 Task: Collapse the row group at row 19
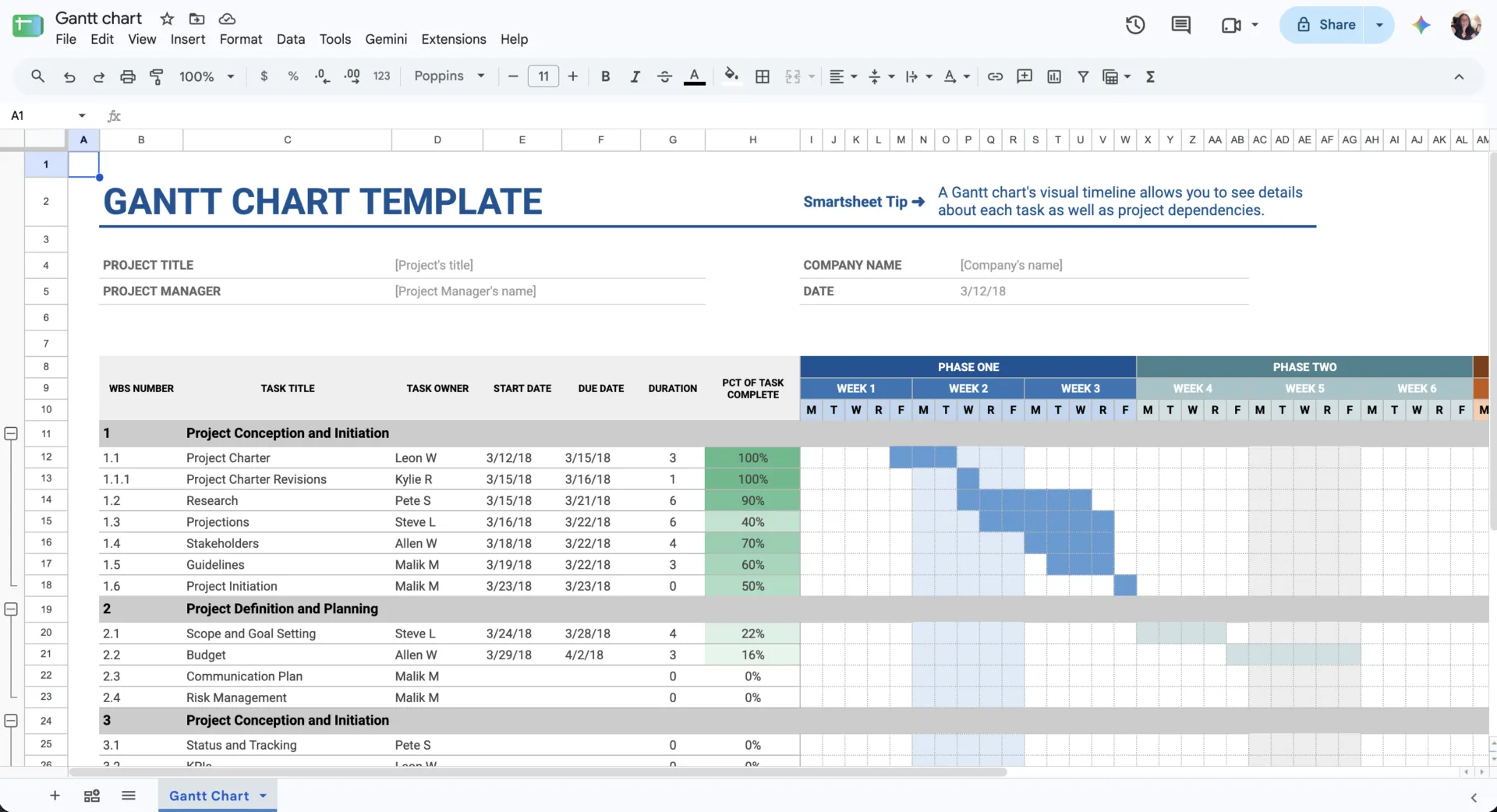click(x=11, y=609)
